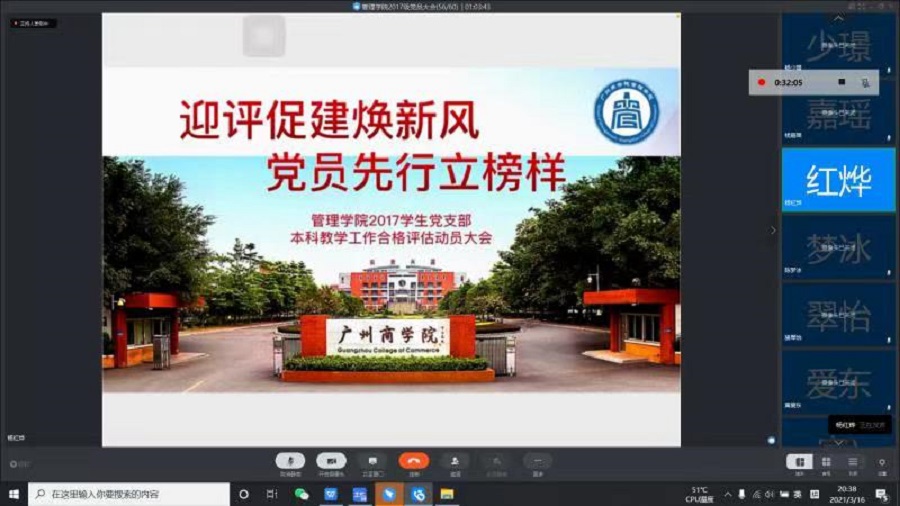Open the more options ellipsis button
Screen dimensions: 900x506
(x=537, y=461)
